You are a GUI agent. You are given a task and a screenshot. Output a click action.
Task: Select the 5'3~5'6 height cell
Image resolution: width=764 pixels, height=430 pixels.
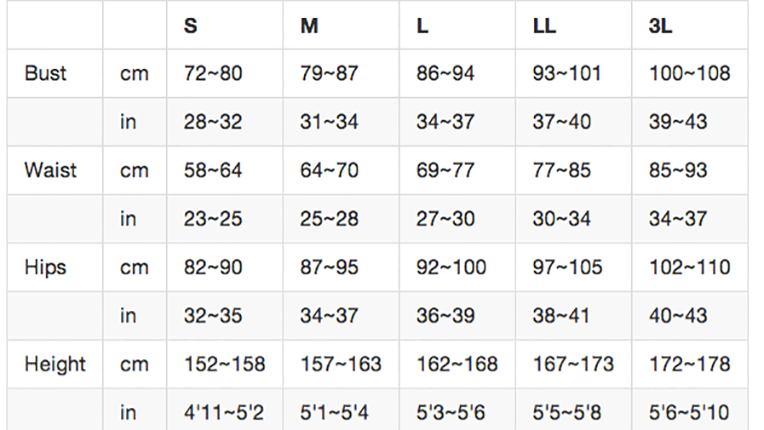tap(451, 412)
